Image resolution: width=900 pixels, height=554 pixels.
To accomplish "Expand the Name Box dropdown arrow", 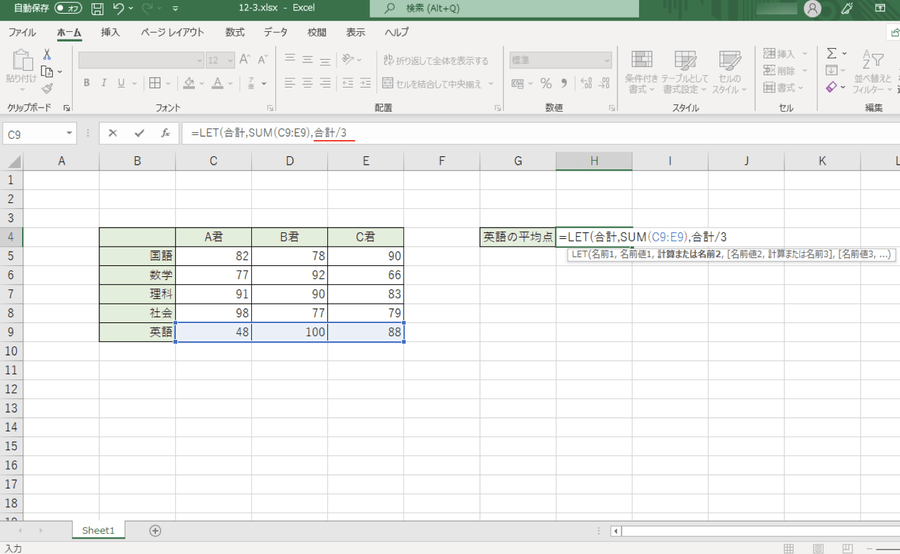I will pos(69,133).
